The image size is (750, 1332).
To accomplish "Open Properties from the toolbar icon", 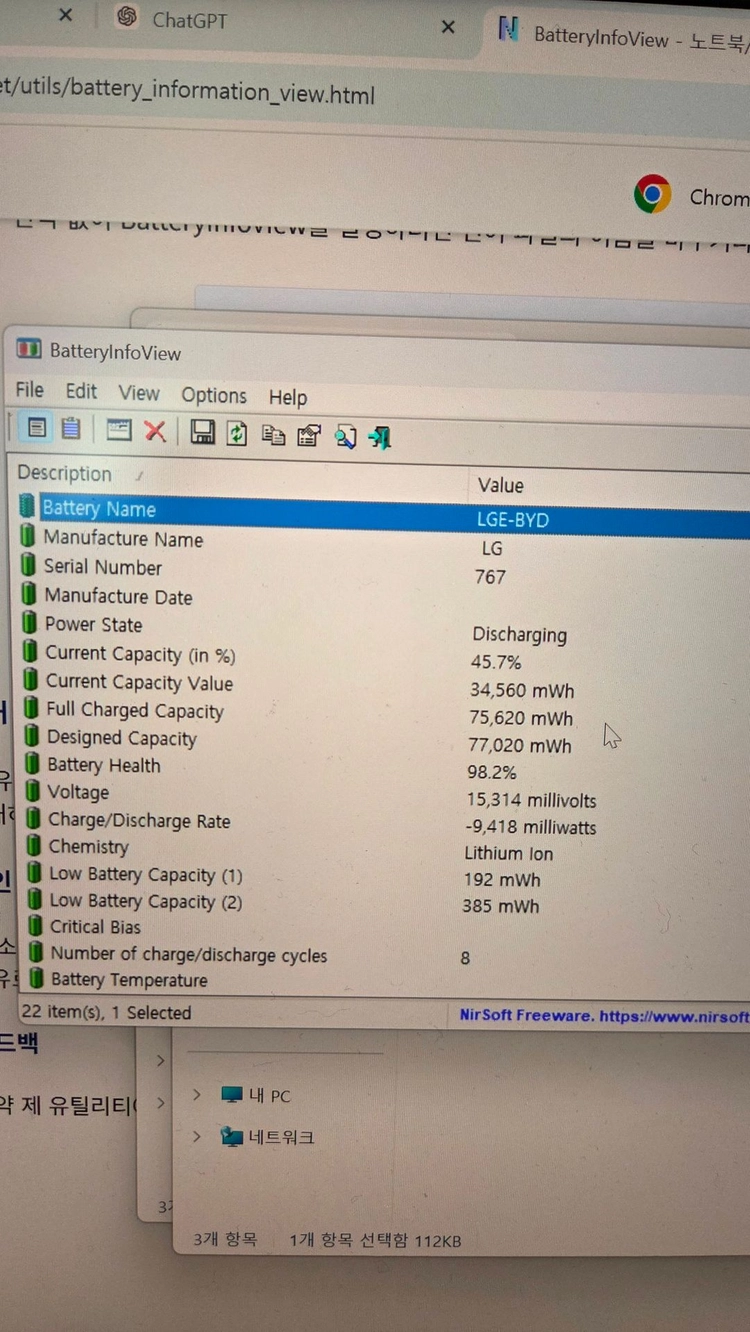I will point(309,435).
